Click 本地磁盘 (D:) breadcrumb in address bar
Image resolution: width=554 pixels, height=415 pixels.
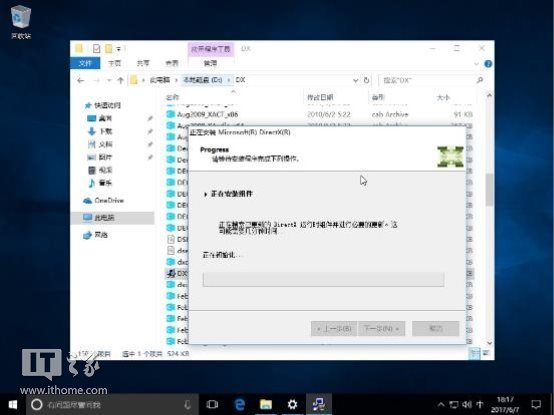(x=203, y=80)
